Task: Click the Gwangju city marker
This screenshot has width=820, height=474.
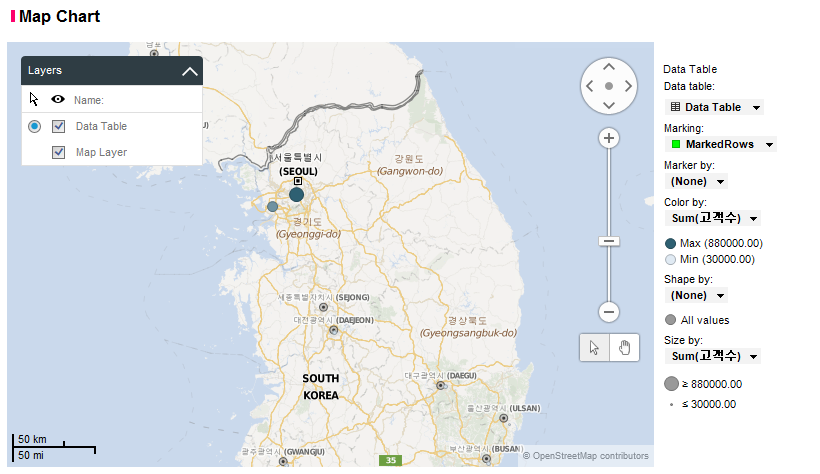Action: coord(283,461)
